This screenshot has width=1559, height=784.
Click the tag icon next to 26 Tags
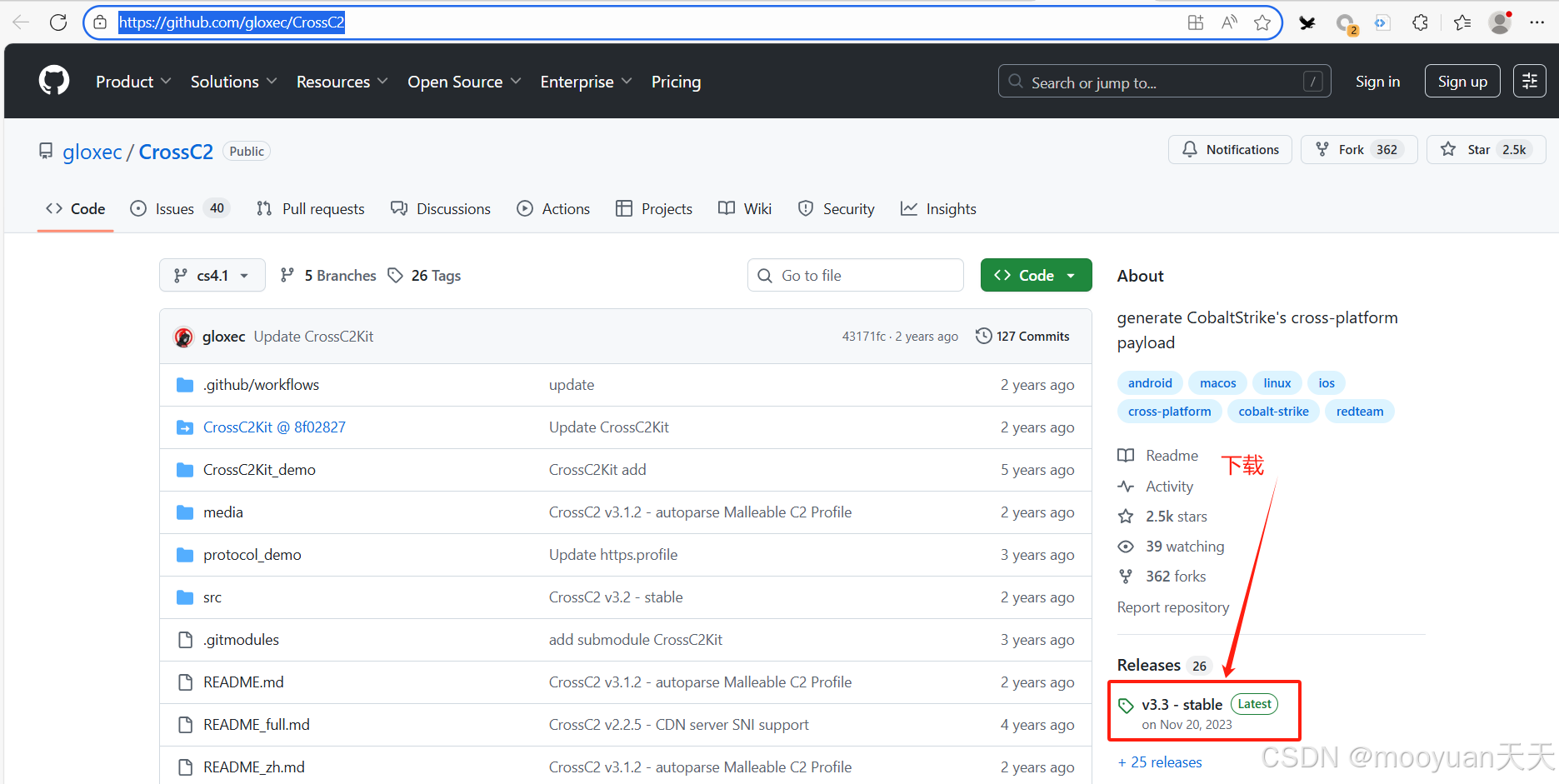(x=396, y=275)
